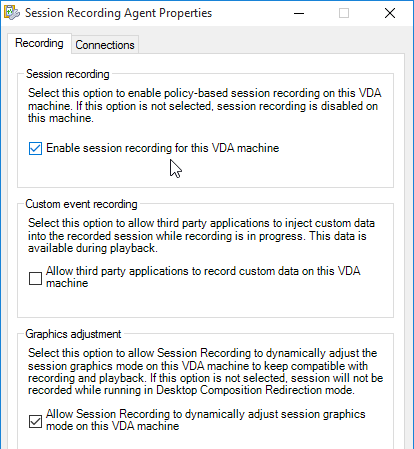This screenshot has height=449, width=414.
Task: Uncheck the Enable session recording checkbox
Action: (35, 148)
